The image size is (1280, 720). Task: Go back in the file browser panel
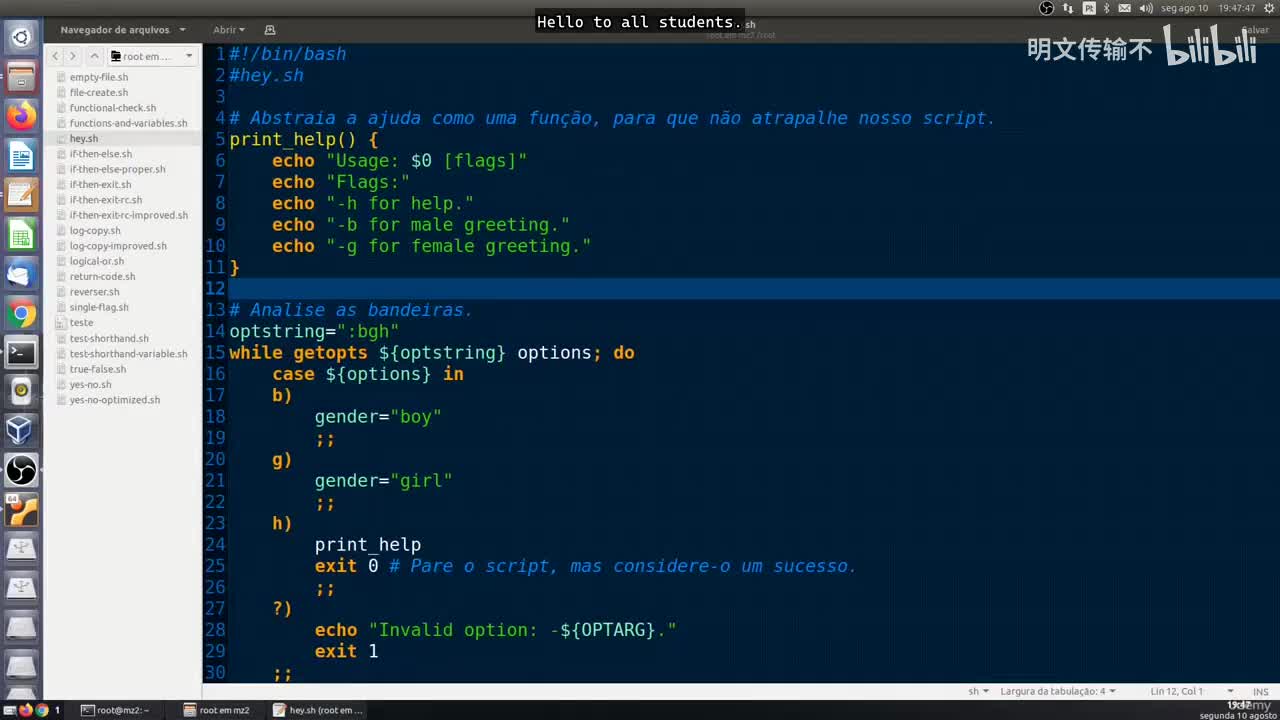(56, 56)
